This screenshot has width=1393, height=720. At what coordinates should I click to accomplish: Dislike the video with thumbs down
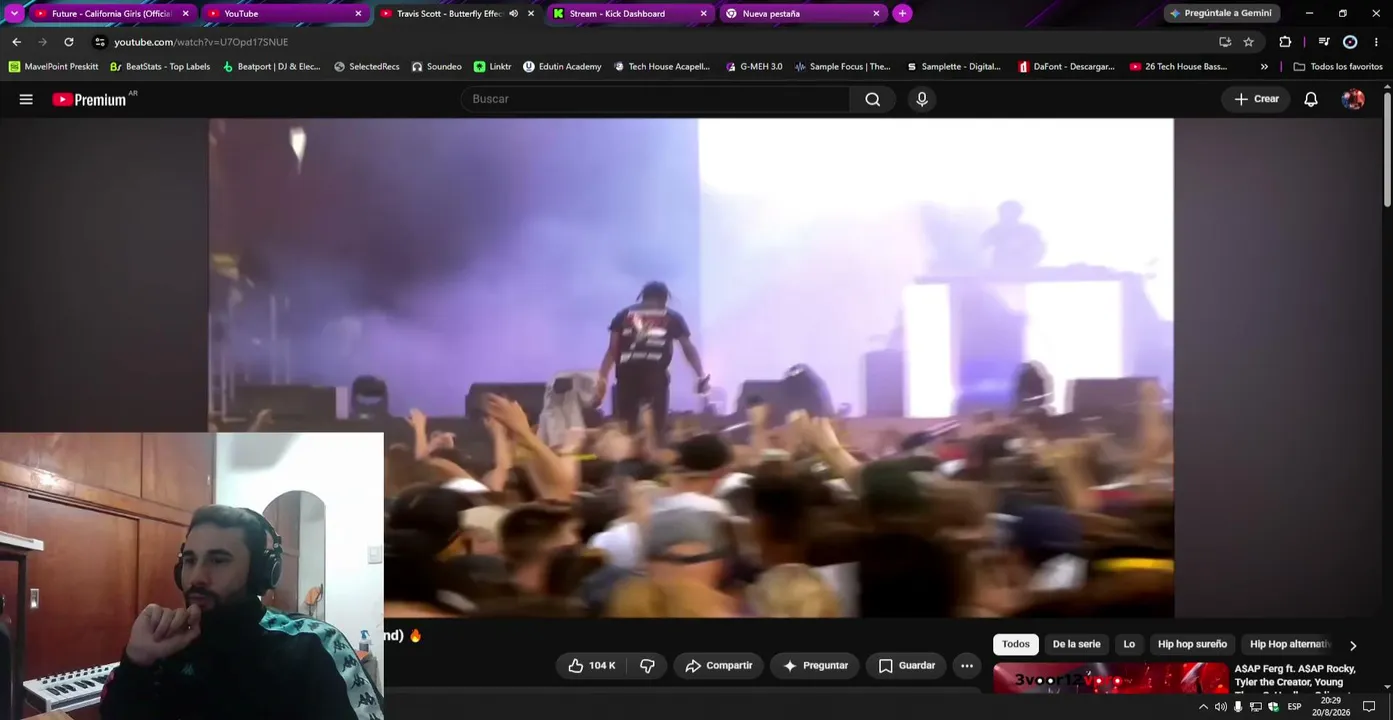point(647,666)
